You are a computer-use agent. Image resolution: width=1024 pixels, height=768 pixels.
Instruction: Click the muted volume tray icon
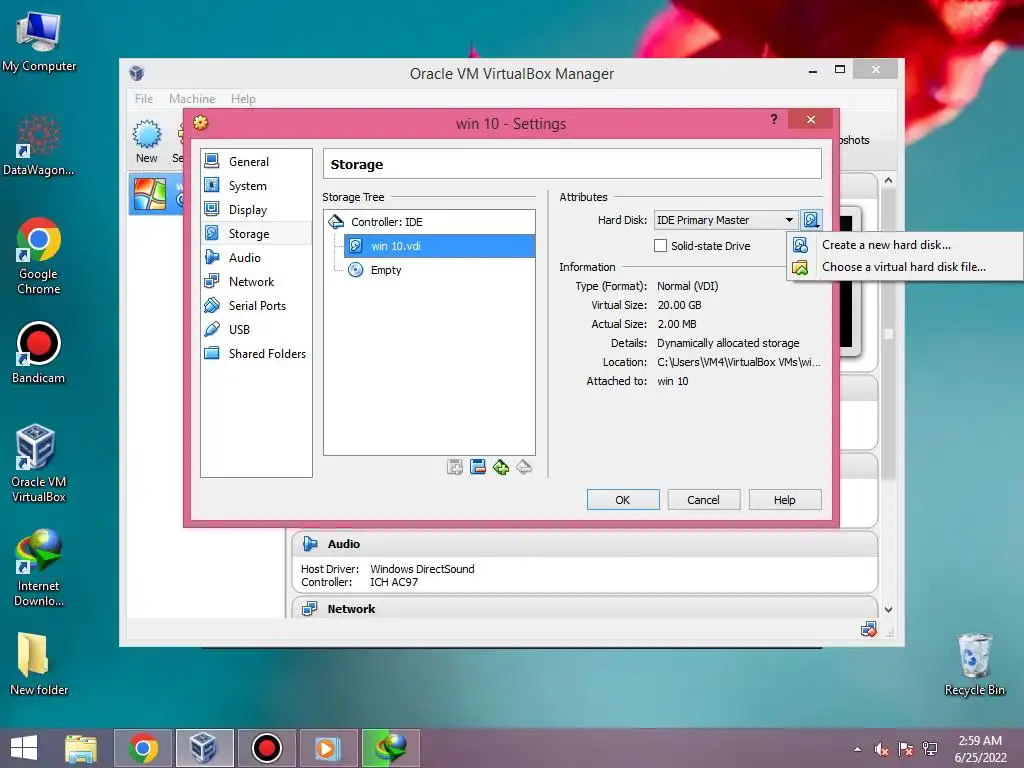(x=882, y=749)
